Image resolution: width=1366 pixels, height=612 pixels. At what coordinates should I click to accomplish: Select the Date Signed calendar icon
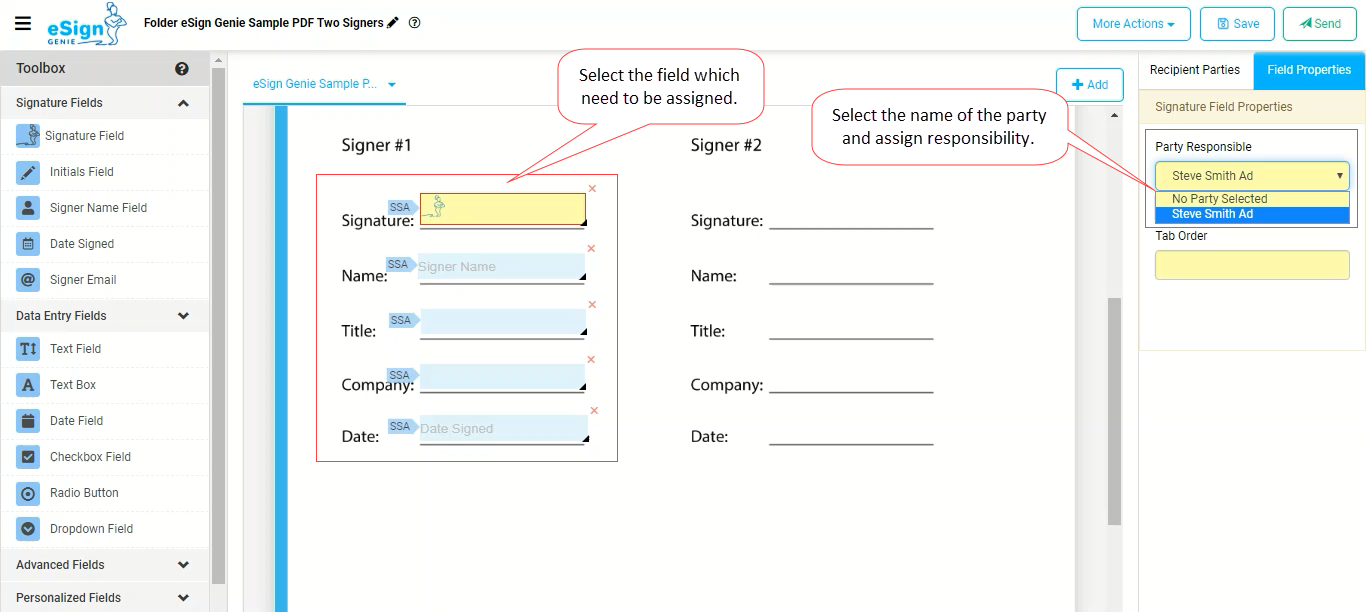(28, 244)
